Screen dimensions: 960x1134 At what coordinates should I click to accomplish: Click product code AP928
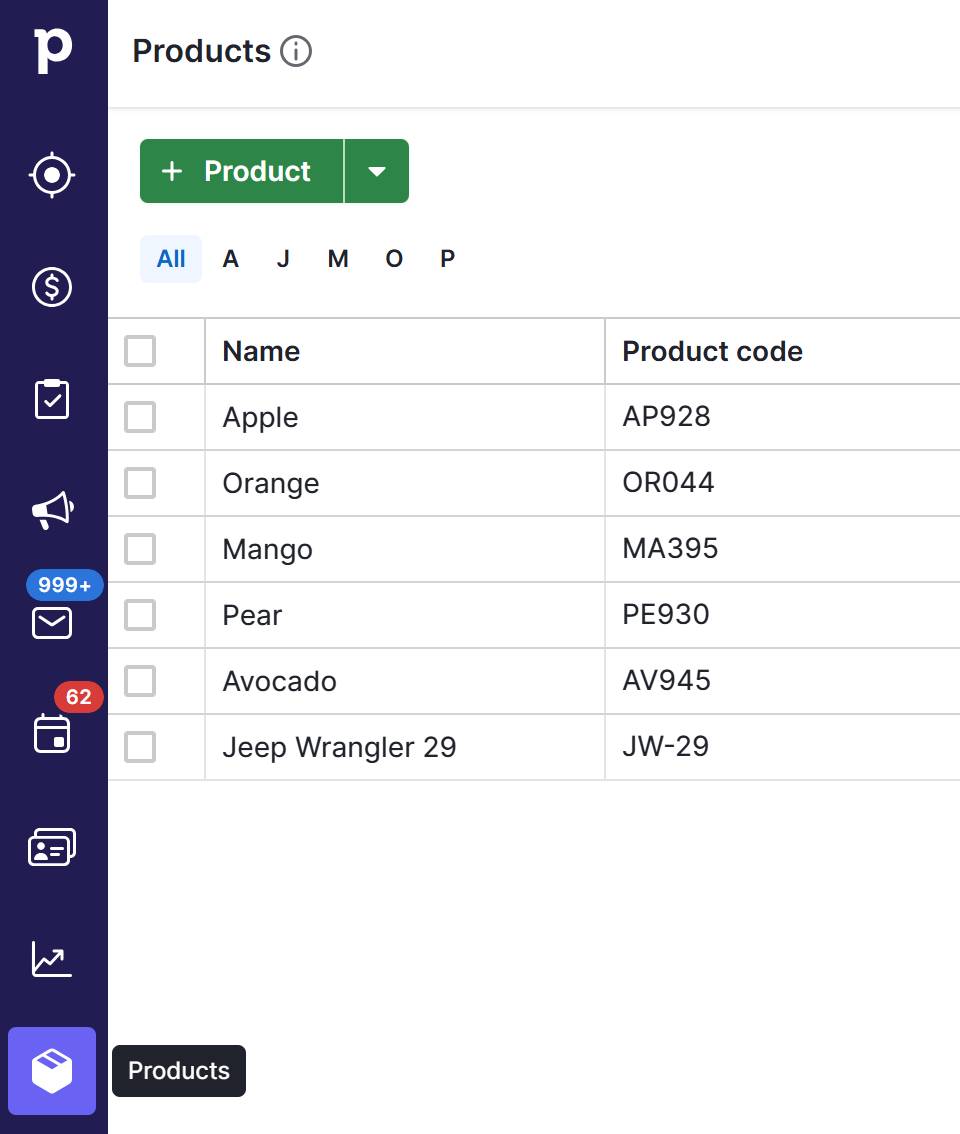coord(666,417)
